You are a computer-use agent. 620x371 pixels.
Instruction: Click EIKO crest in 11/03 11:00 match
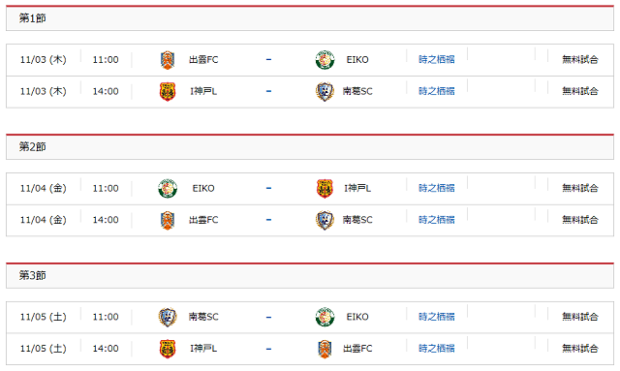point(325,60)
